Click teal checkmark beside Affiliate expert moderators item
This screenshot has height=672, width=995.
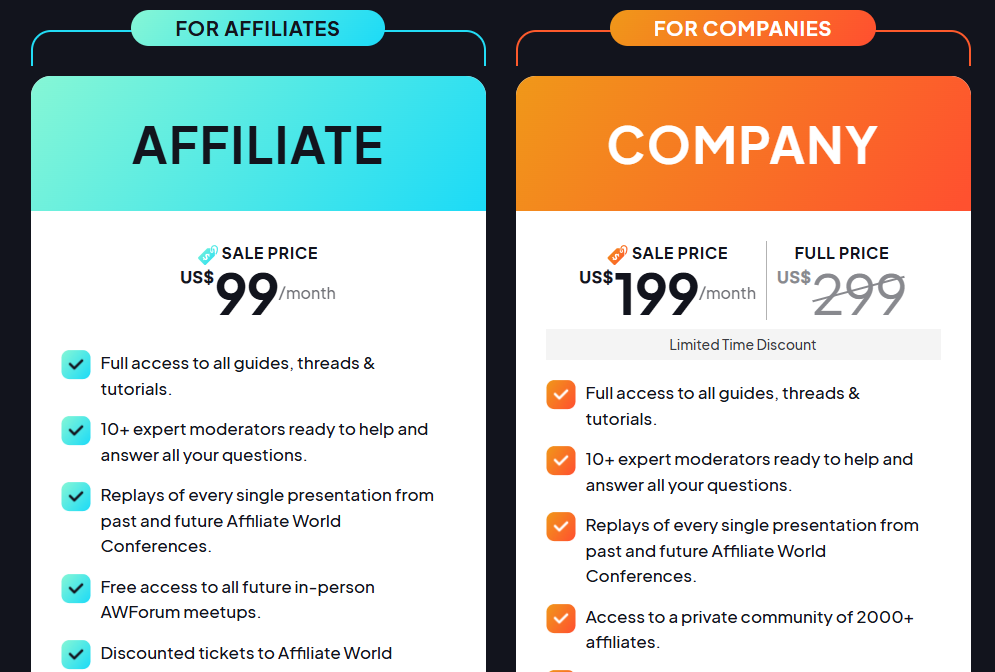76,430
